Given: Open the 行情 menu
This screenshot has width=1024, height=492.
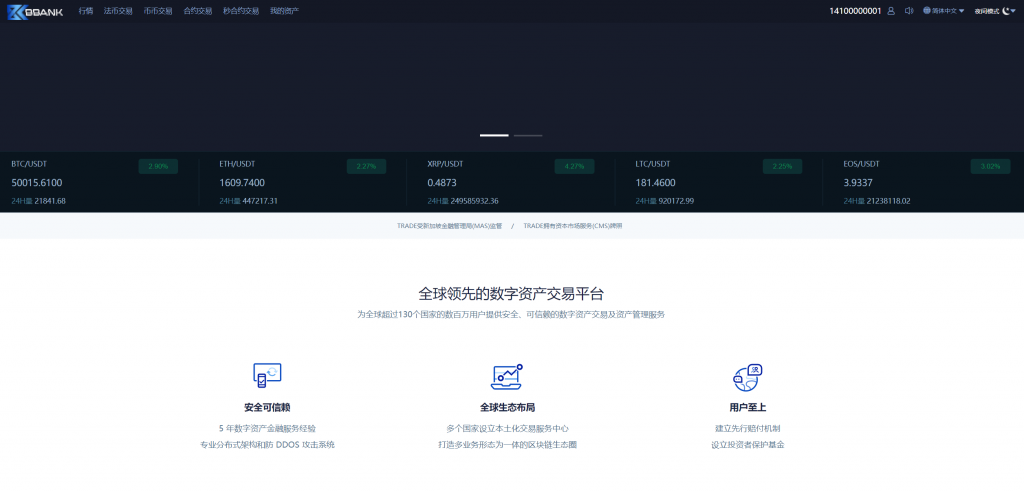Looking at the screenshot, I should coord(86,11).
